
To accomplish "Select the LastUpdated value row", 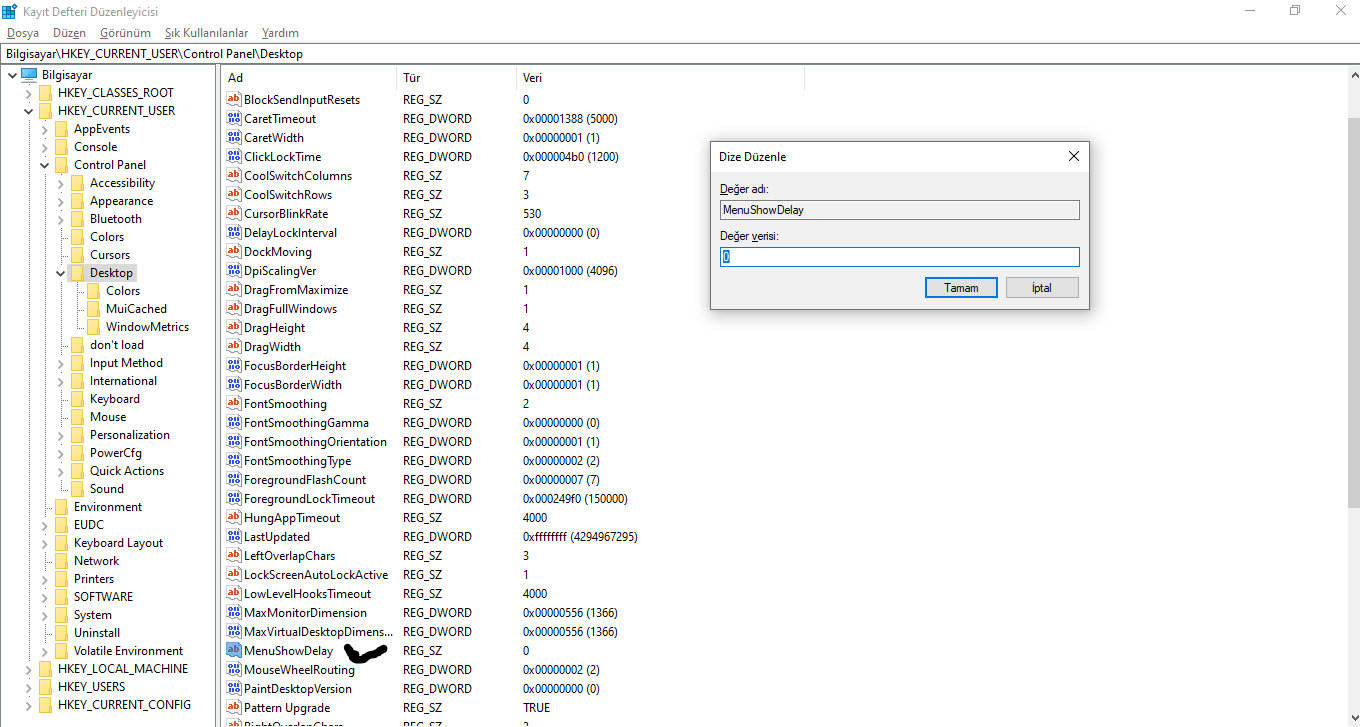I will pyautogui.click(x=432, y=537).
